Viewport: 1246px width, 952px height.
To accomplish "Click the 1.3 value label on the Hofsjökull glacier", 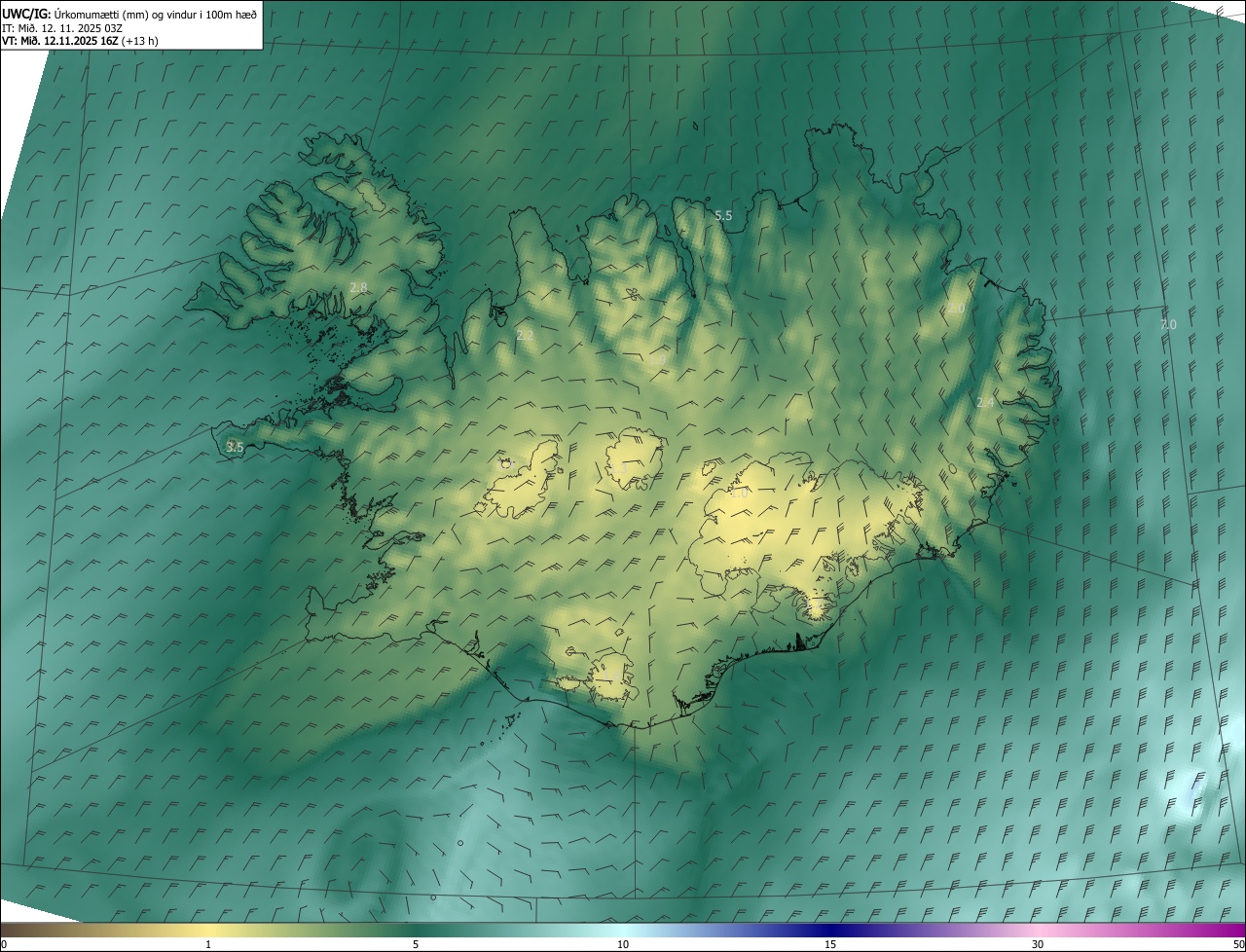I will [x=618, y=469].
